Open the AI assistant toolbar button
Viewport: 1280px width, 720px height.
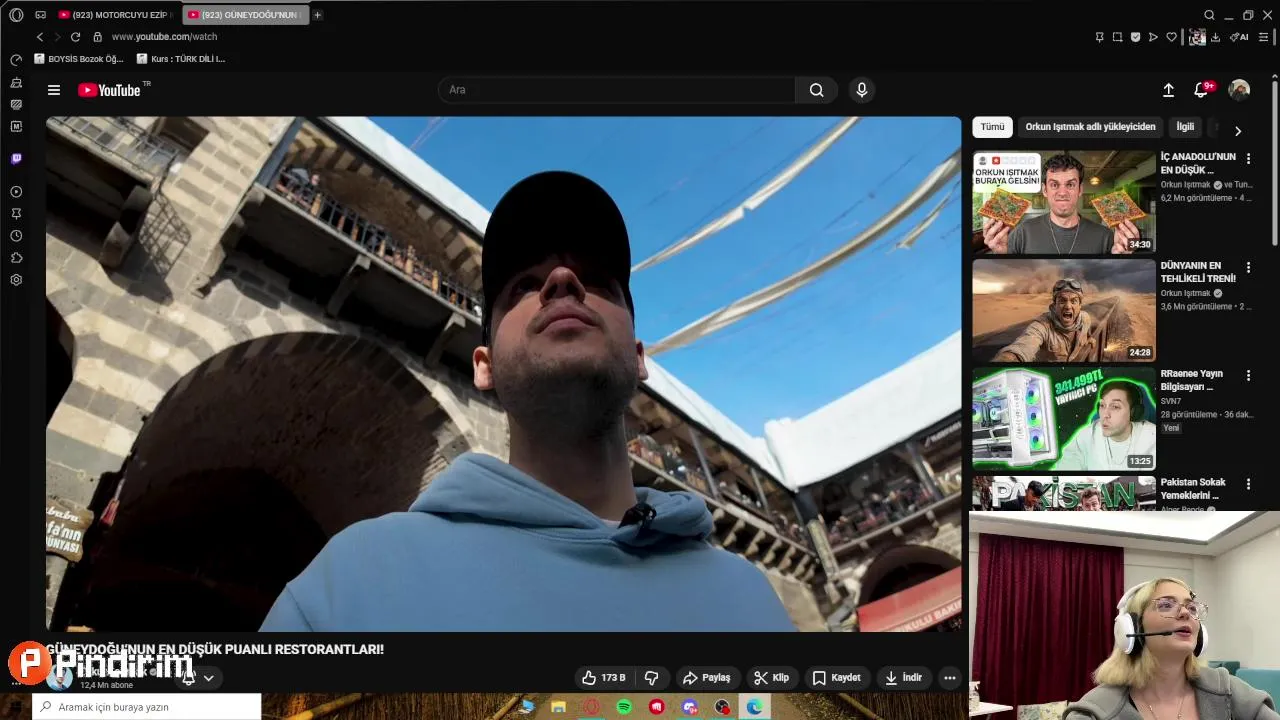coord(1239,37)
